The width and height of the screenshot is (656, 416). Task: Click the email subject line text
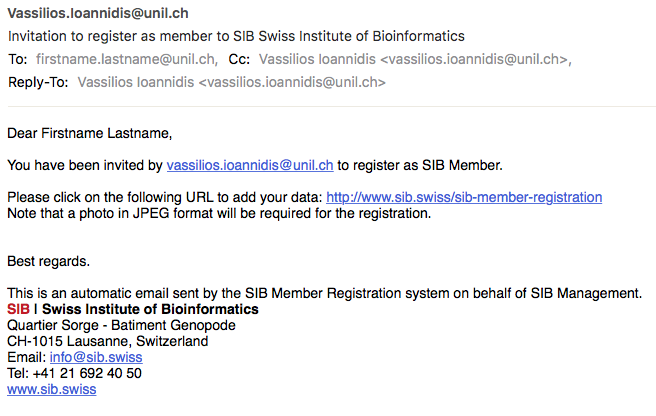(236, 36)
